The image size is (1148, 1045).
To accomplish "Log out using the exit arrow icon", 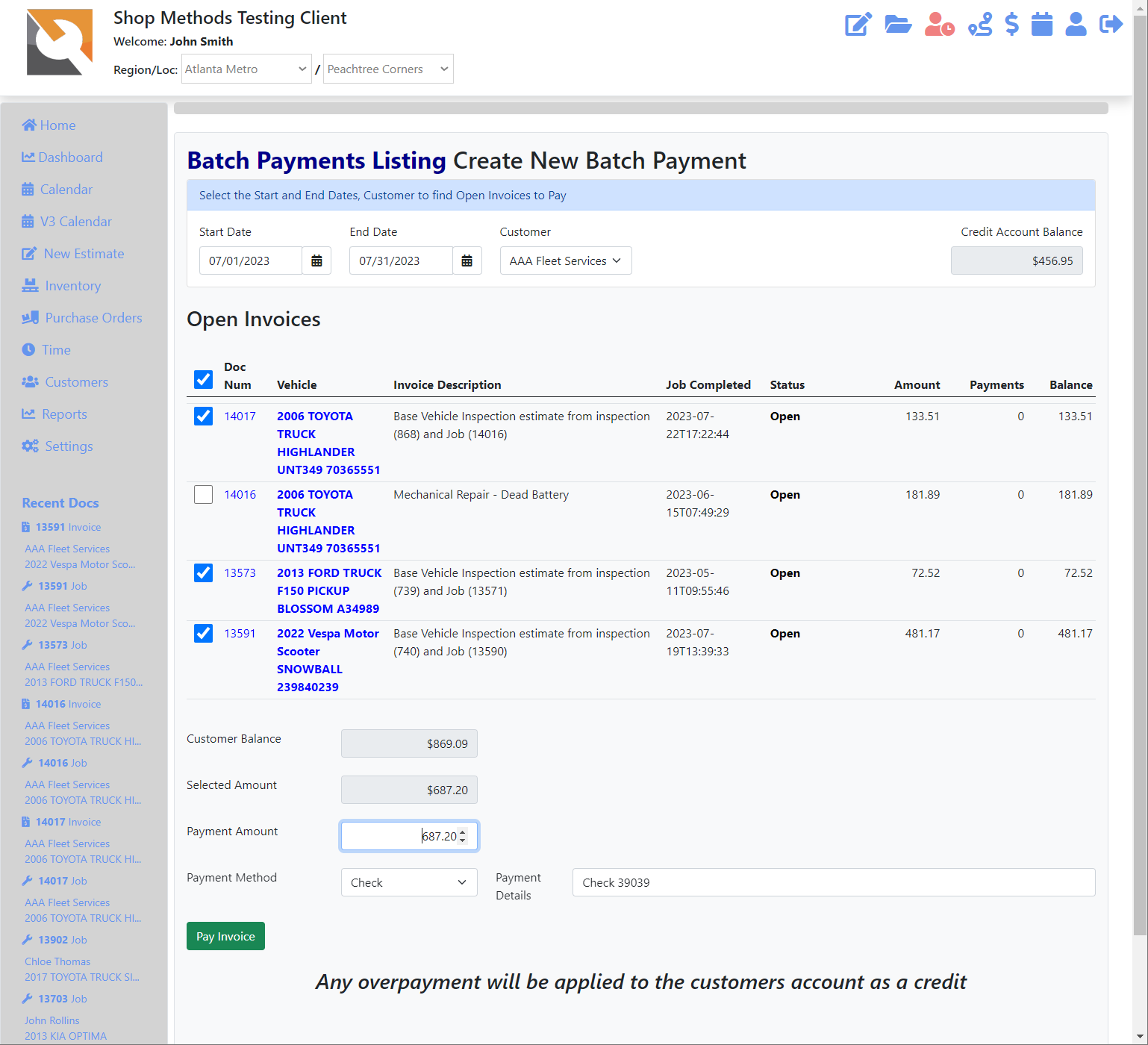I will (x=1111, y=24).
